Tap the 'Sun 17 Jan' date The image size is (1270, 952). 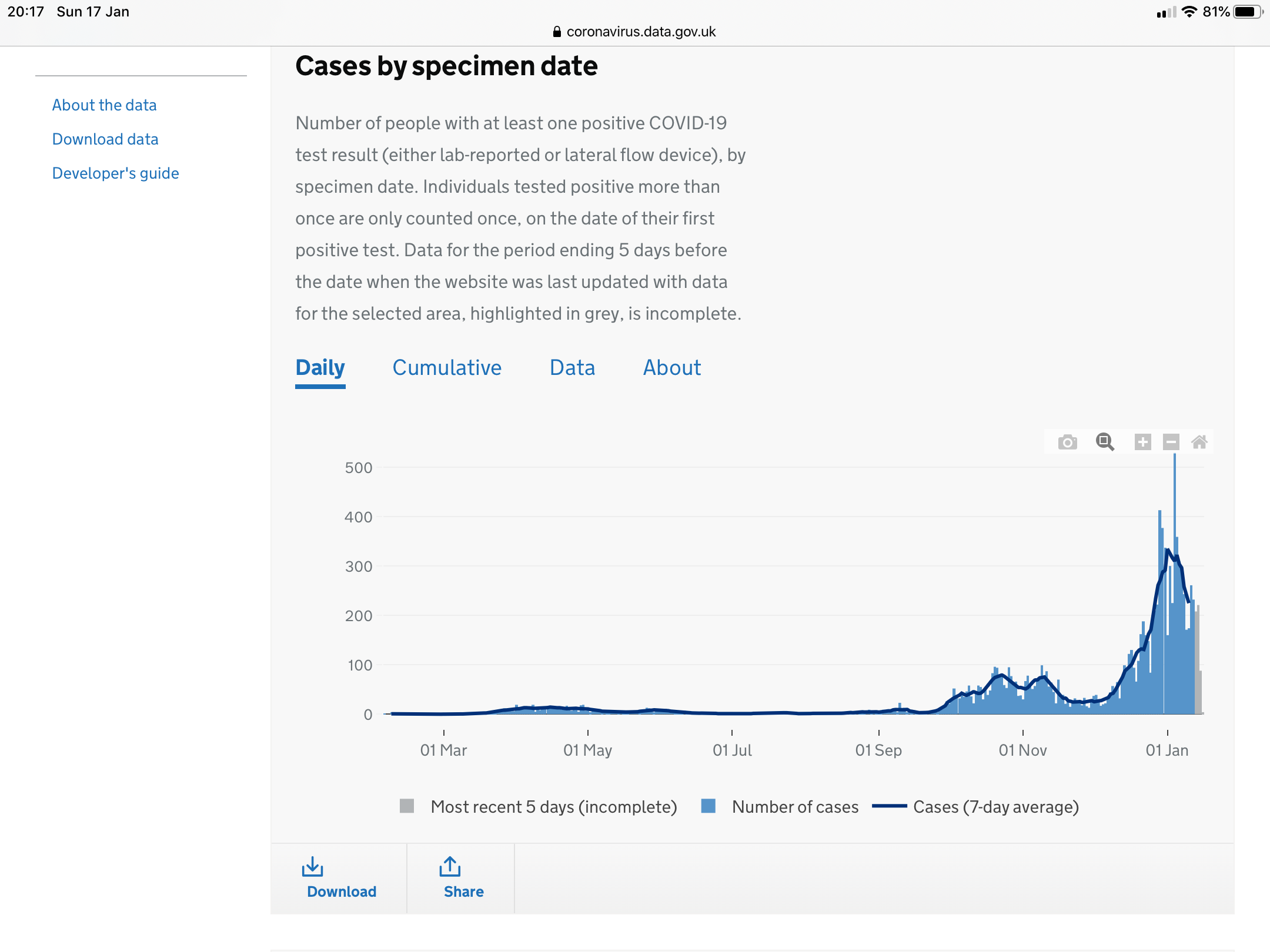click(x=93, y=12)
